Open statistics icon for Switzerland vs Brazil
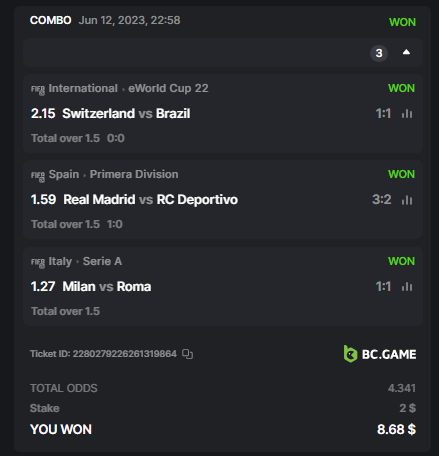The image size is (439, 456). click(407, 114)
